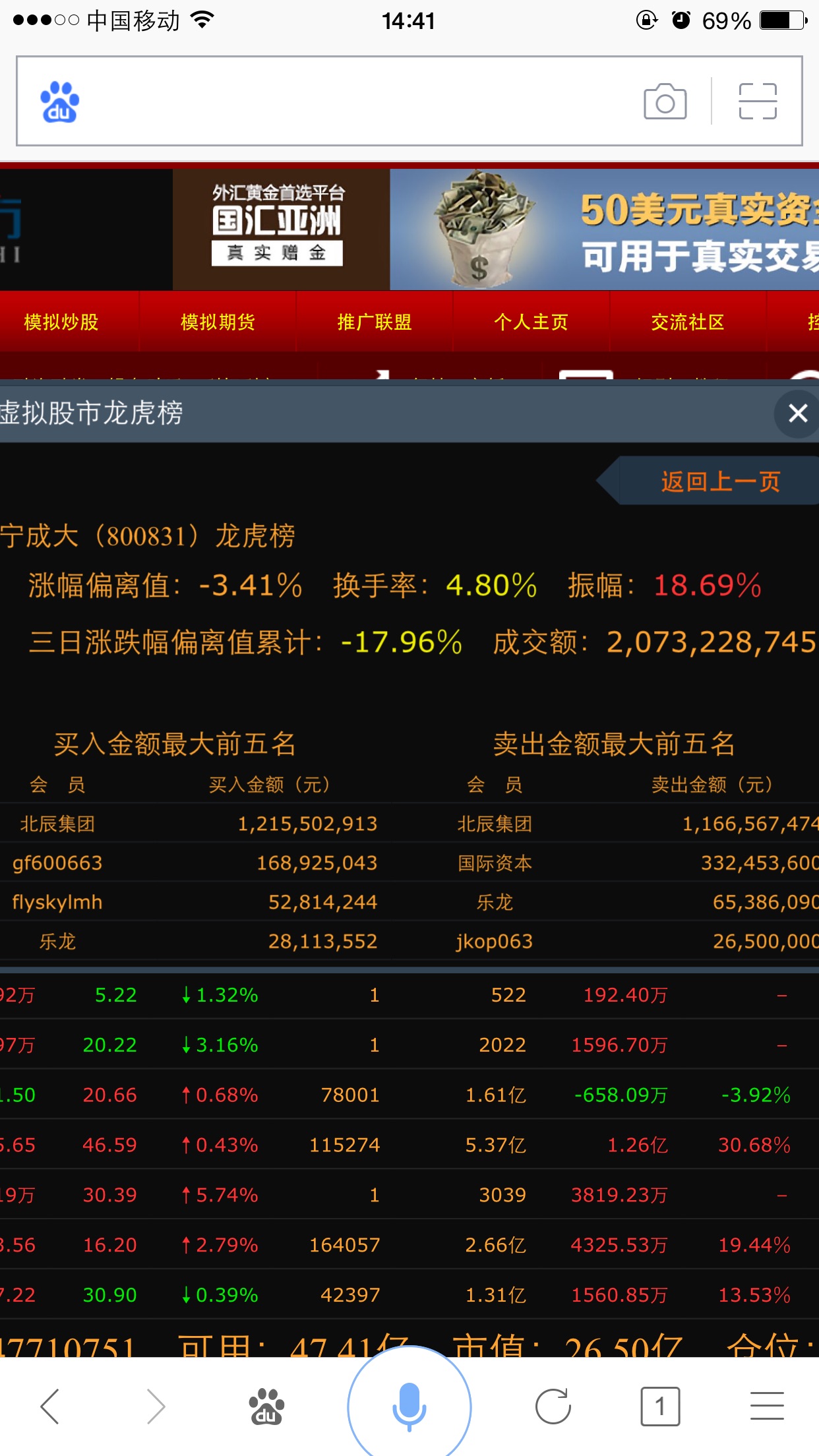Tap the browser forward arrow
The width and height of the screenshot is (819, 1456).
pyautogui.click(x=156, y=1406)
